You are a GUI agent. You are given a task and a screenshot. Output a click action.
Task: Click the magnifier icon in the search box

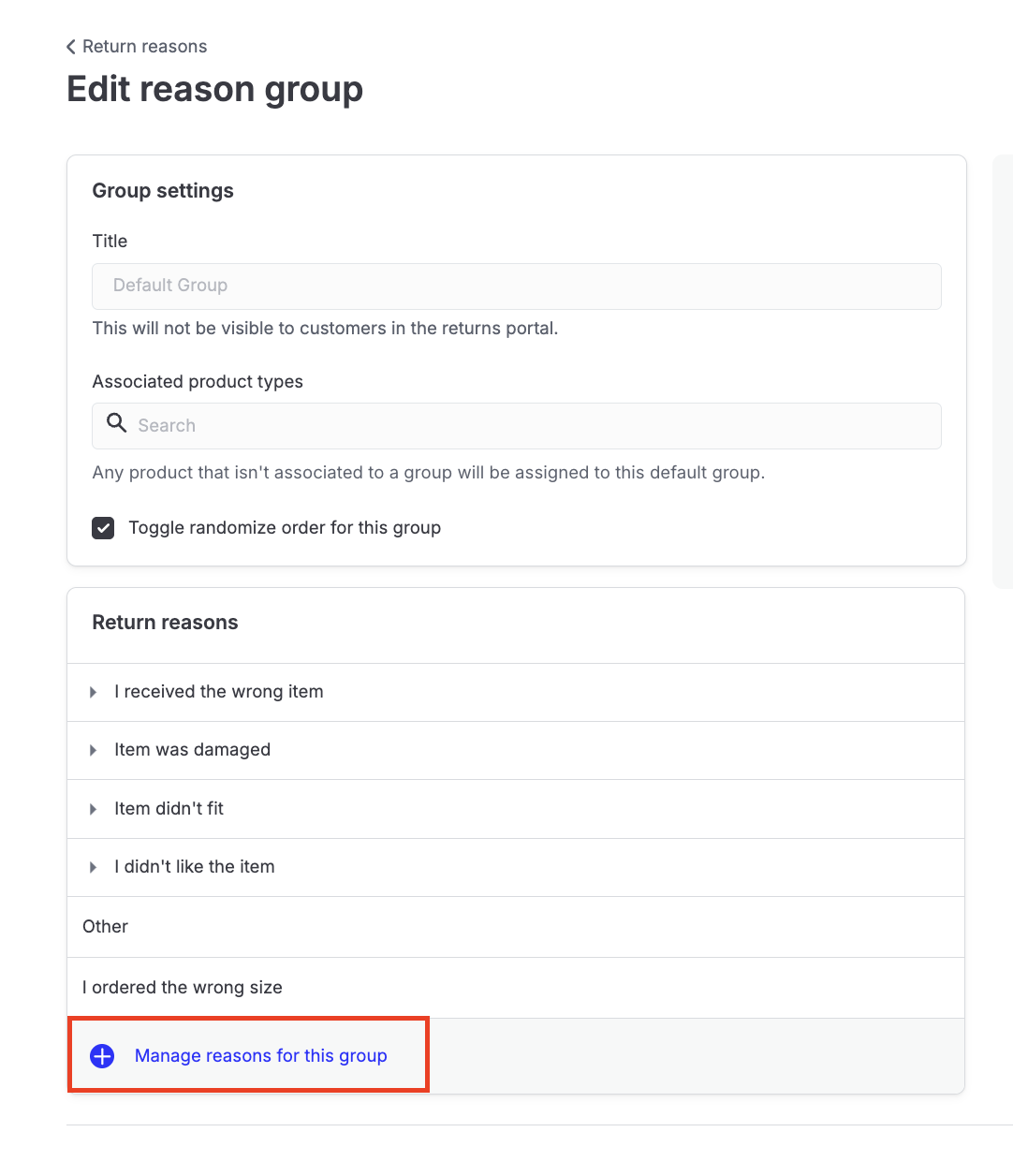pos(116,423)
